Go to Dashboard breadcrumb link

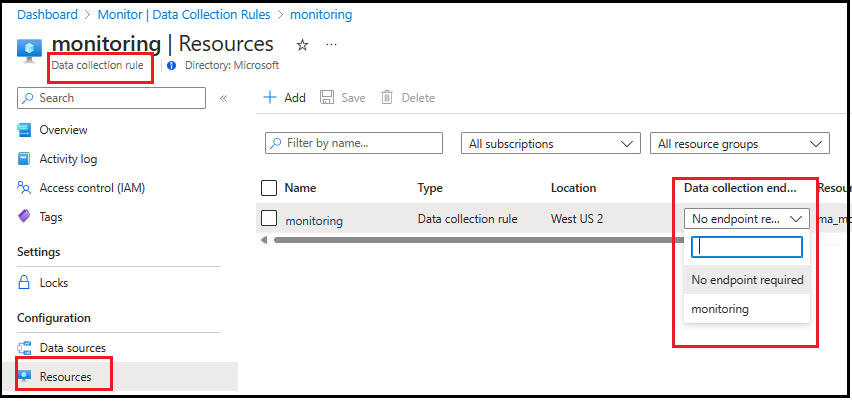[x=47, y=15]
